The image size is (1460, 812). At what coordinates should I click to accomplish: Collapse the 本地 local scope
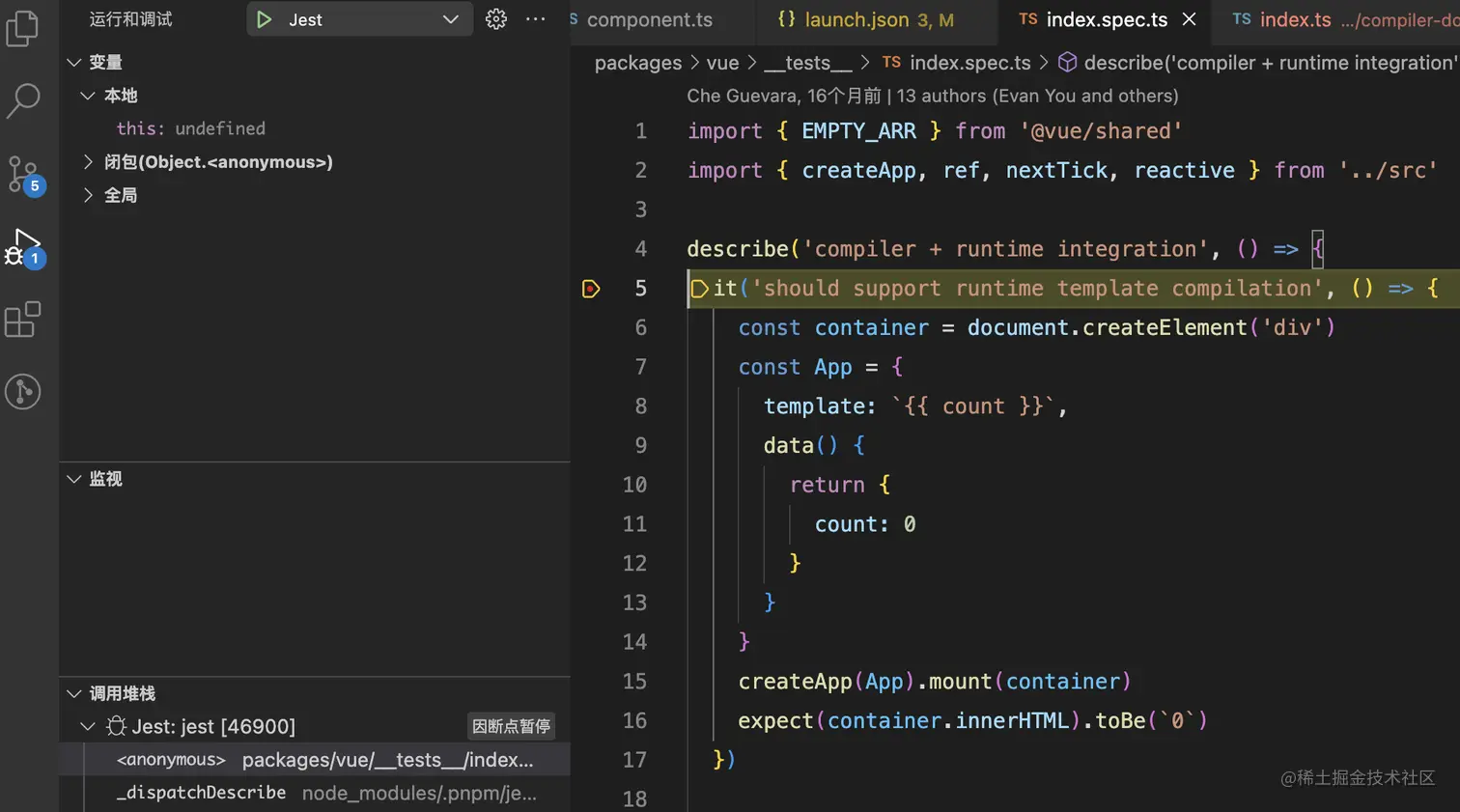point(88,96)
